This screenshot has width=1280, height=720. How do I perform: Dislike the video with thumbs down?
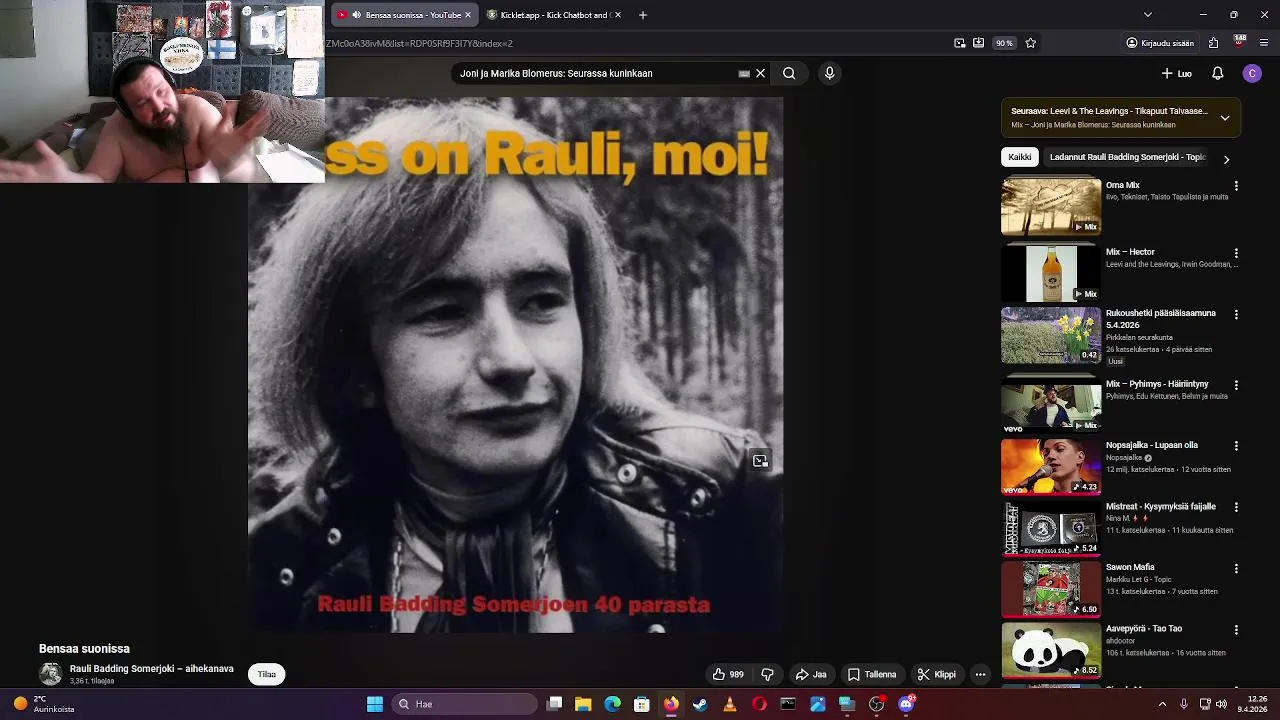point(767,674)
